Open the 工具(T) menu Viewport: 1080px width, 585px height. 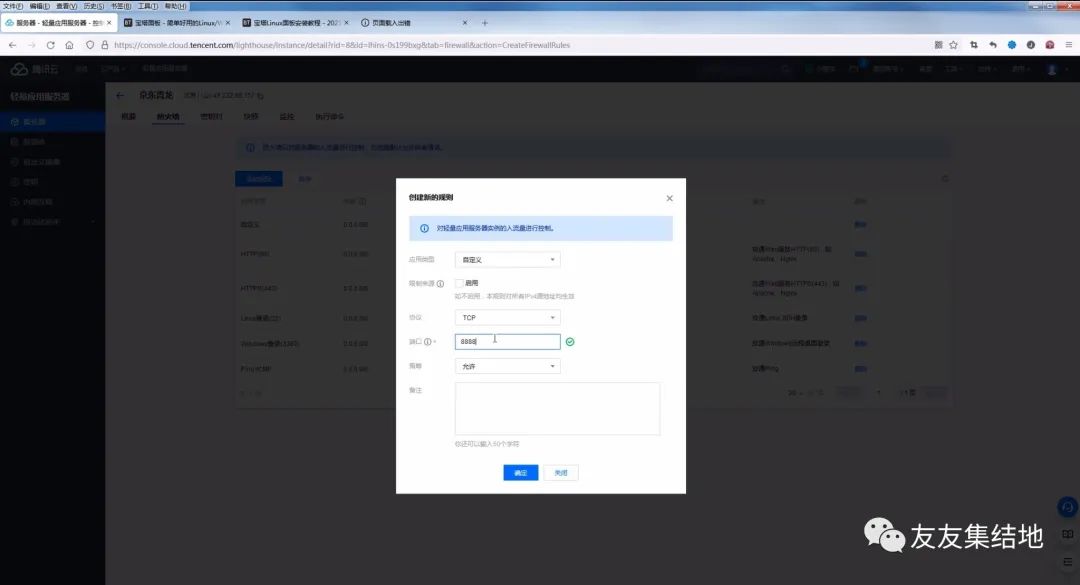(147, 6)
